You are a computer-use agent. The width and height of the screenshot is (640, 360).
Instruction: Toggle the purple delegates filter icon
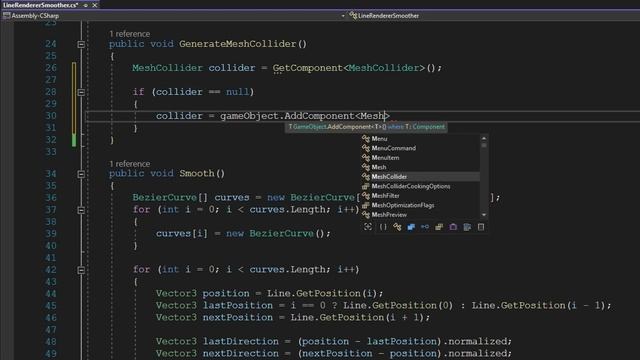coord(453,227)
